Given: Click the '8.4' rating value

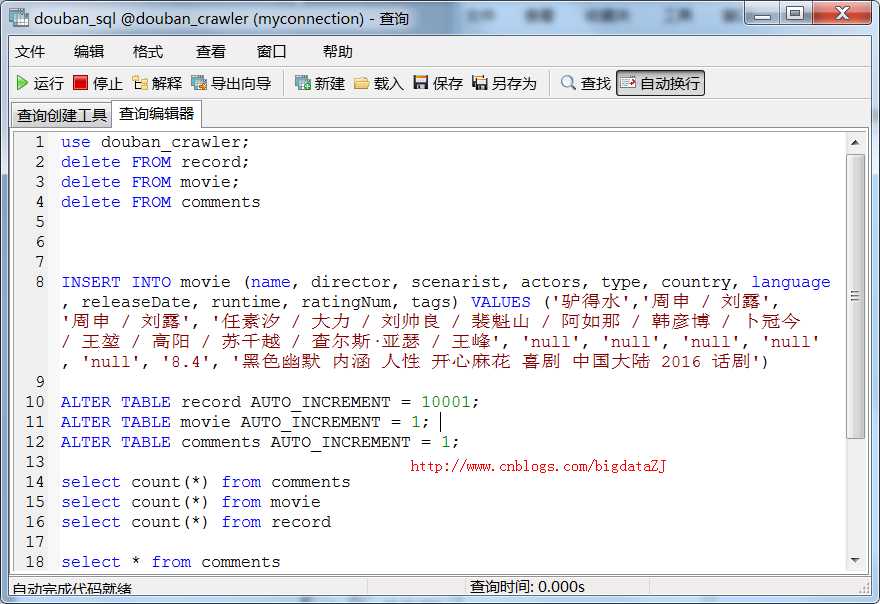Looking at the screenshot, I should pyautogui.click(x=185, y=362).
